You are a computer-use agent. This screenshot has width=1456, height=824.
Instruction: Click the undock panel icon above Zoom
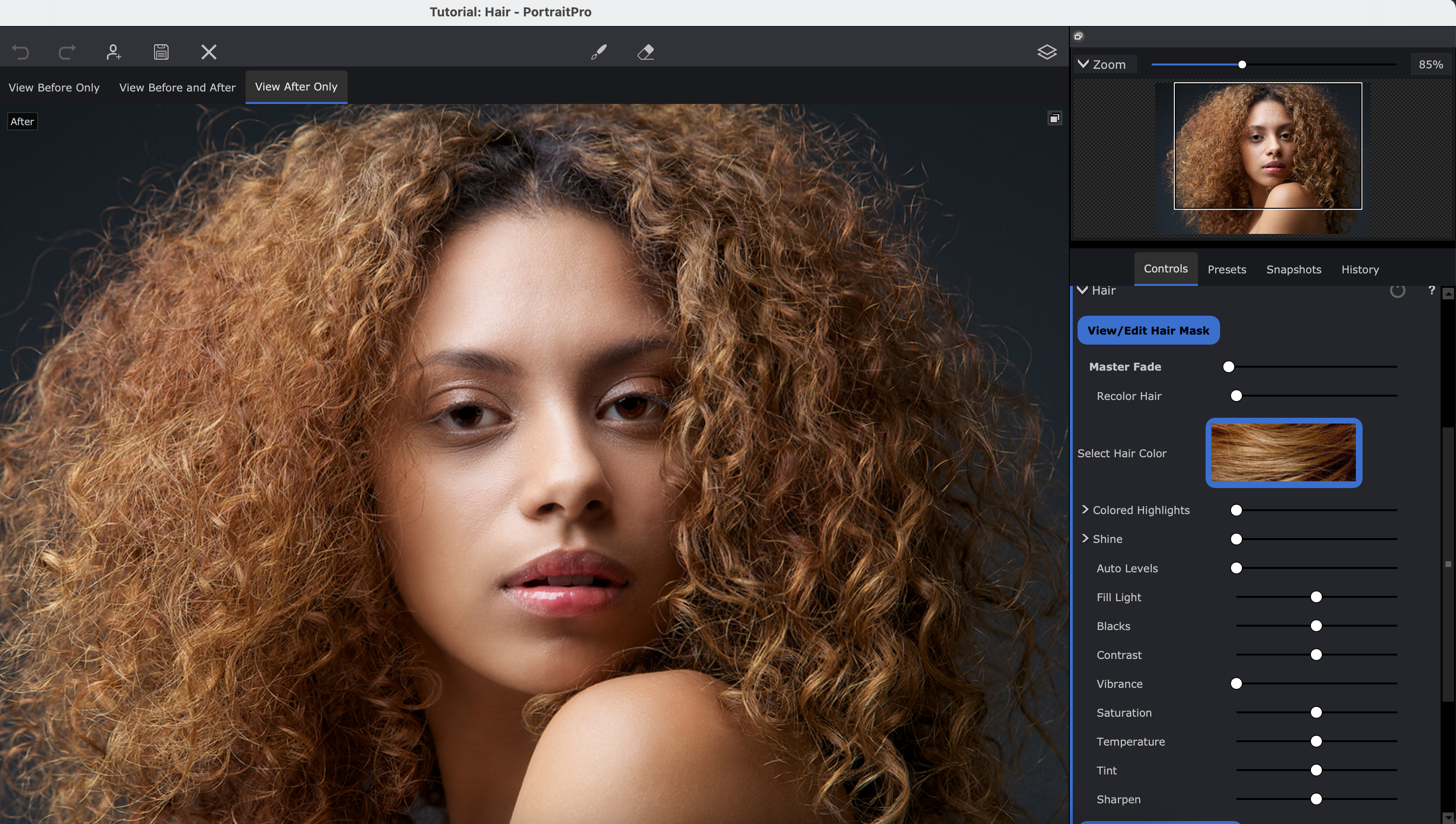[x=1079, y=36]
